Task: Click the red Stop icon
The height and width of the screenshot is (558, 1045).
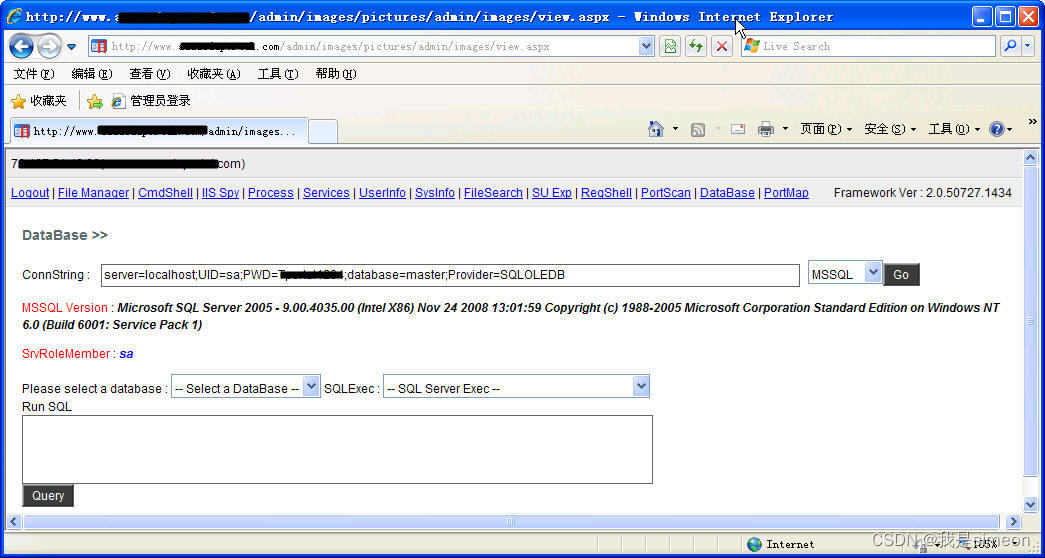Action: point(721,46)
